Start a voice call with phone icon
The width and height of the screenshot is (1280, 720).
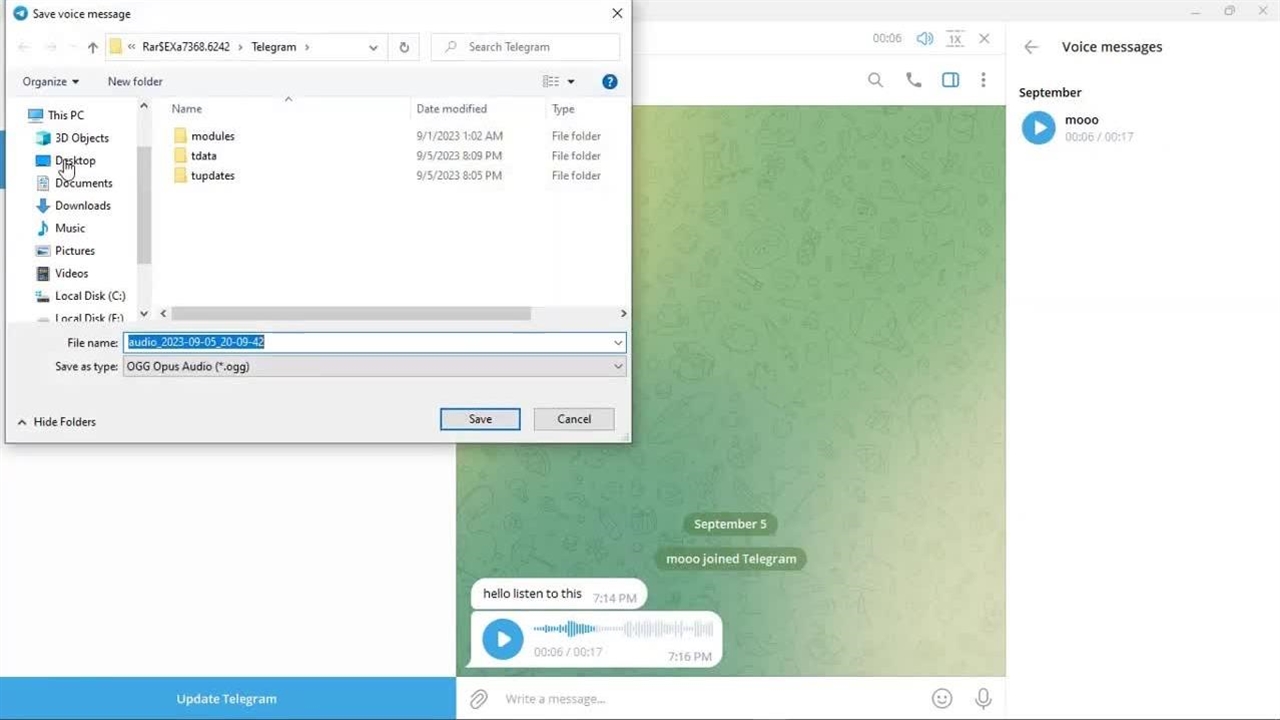coord(913,80)
